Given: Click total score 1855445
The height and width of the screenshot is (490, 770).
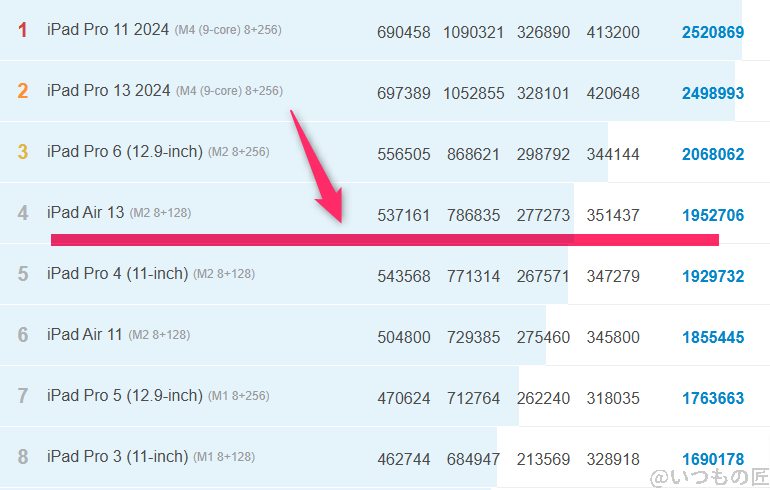Looking at the screenshot, I should 713,337.
